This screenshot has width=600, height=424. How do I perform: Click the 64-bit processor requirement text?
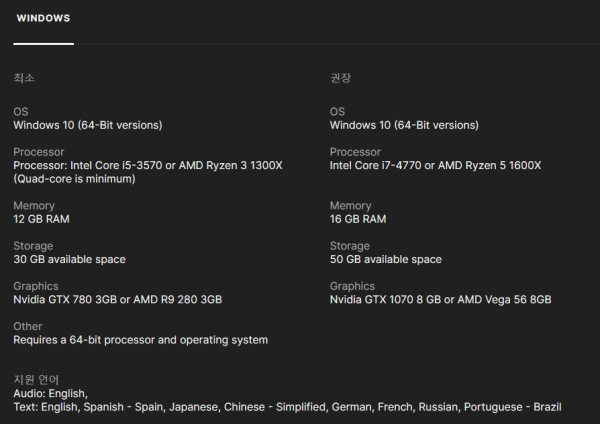click(x=140, y=340)
